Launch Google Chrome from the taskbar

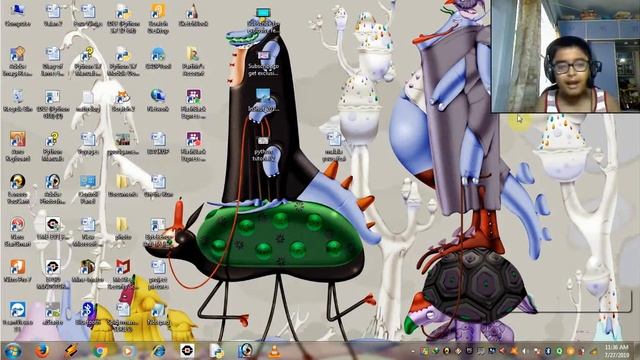pos(100,351)
